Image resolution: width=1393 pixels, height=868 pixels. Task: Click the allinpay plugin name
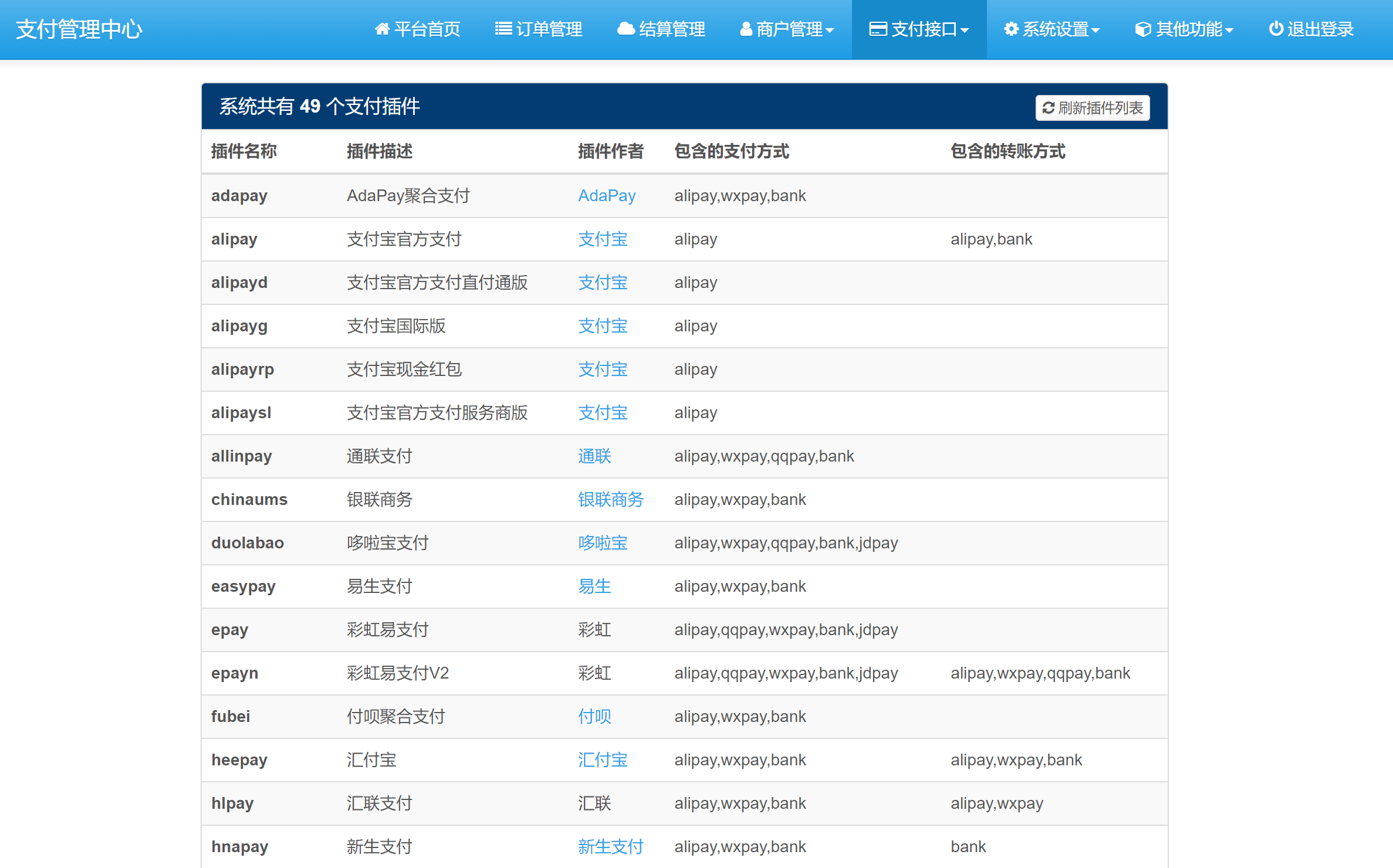tap(242, 456)
